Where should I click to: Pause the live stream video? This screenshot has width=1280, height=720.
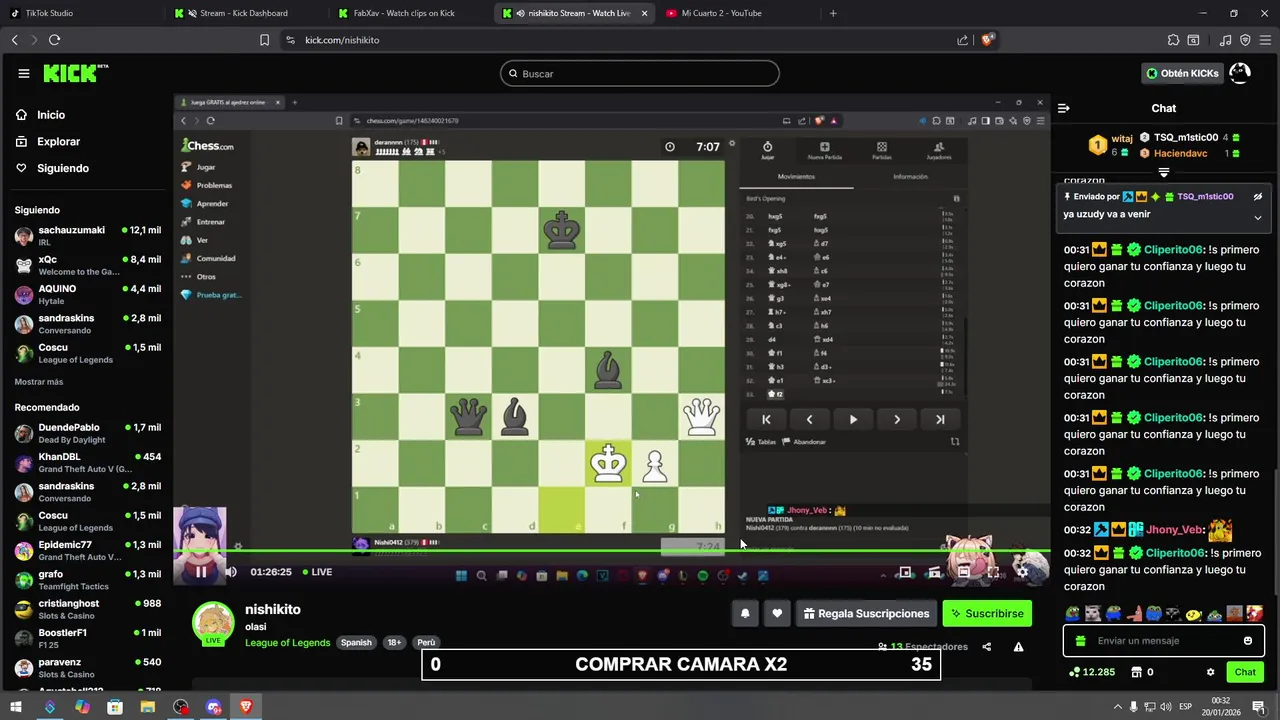point(201,572)
